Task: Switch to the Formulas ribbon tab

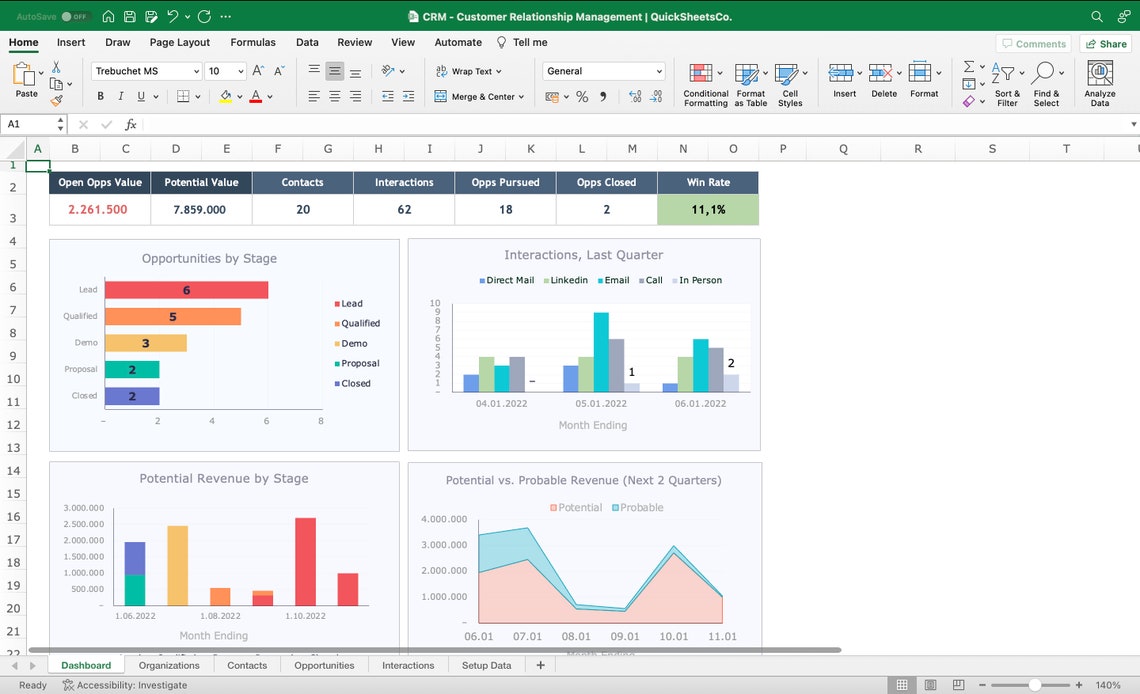Action: click(253, 42)
